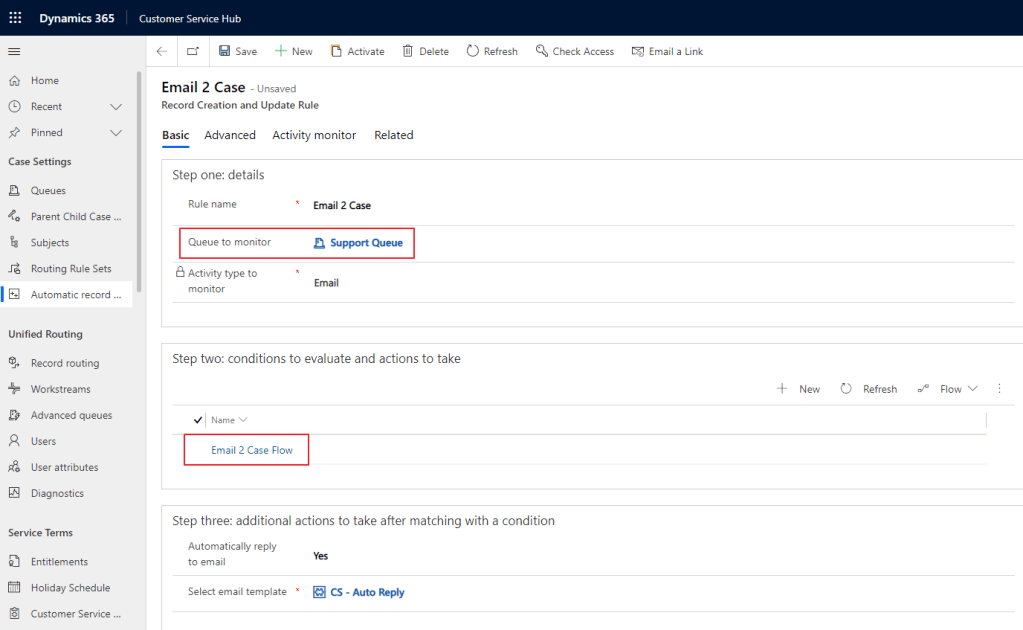Click Email a Link in the toolbar

tap(667, 51)
